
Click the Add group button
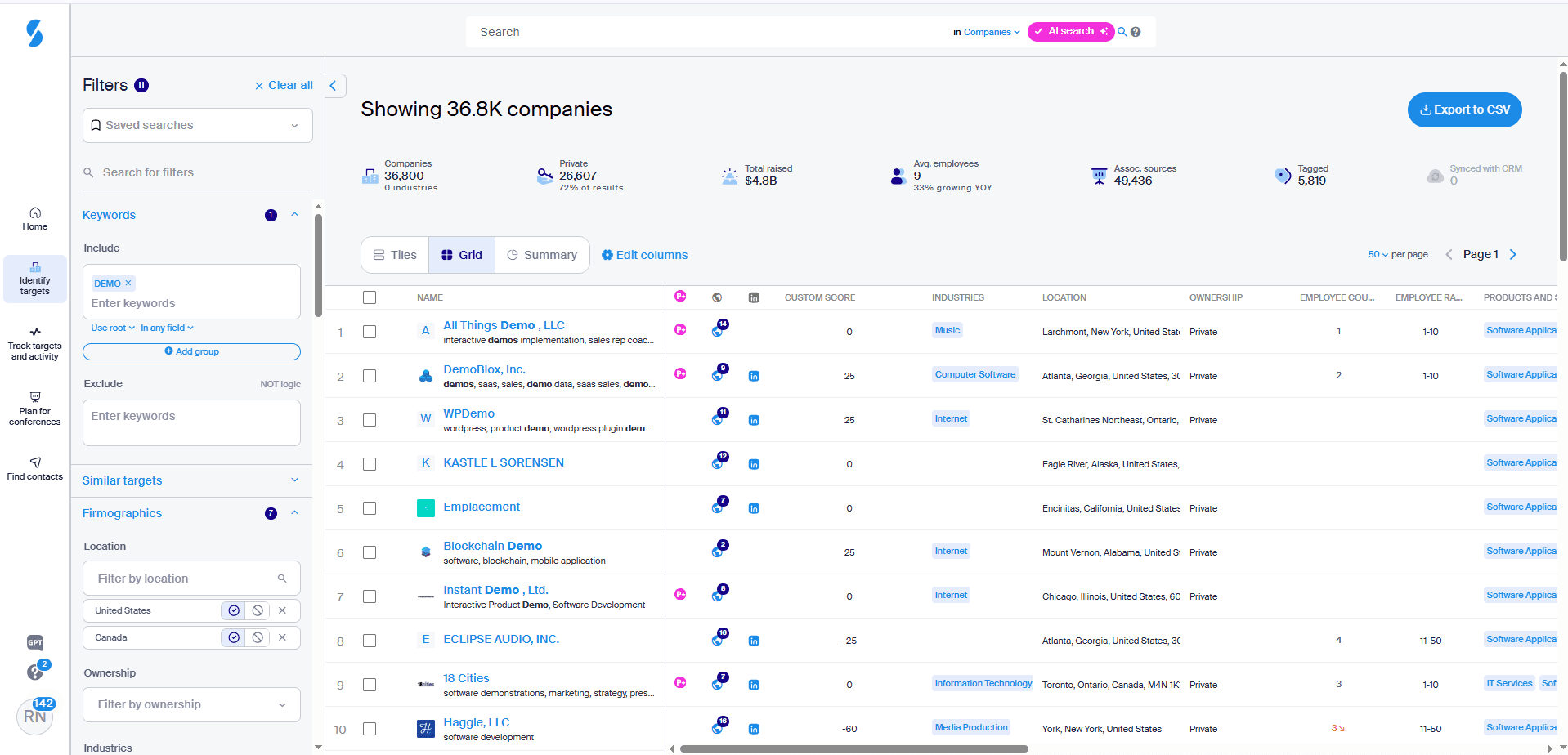point(191,351)
